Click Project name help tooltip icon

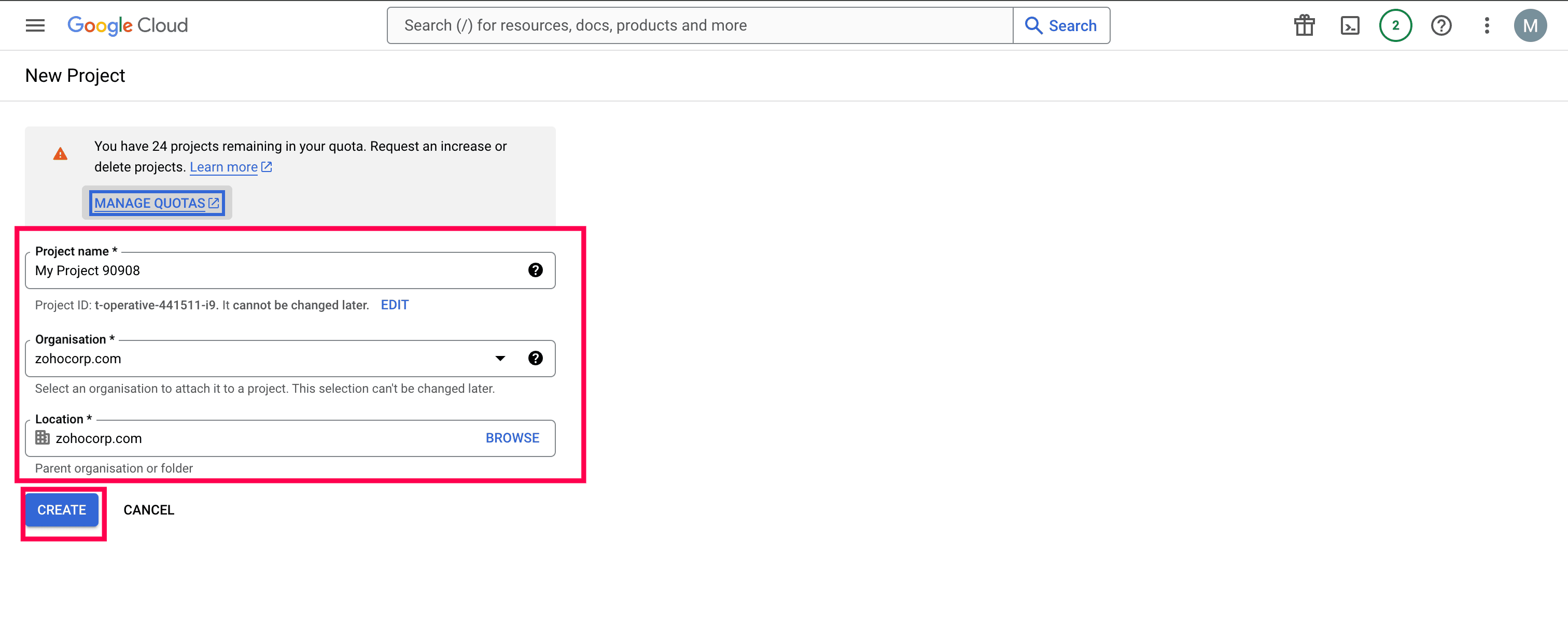point(535,269)
